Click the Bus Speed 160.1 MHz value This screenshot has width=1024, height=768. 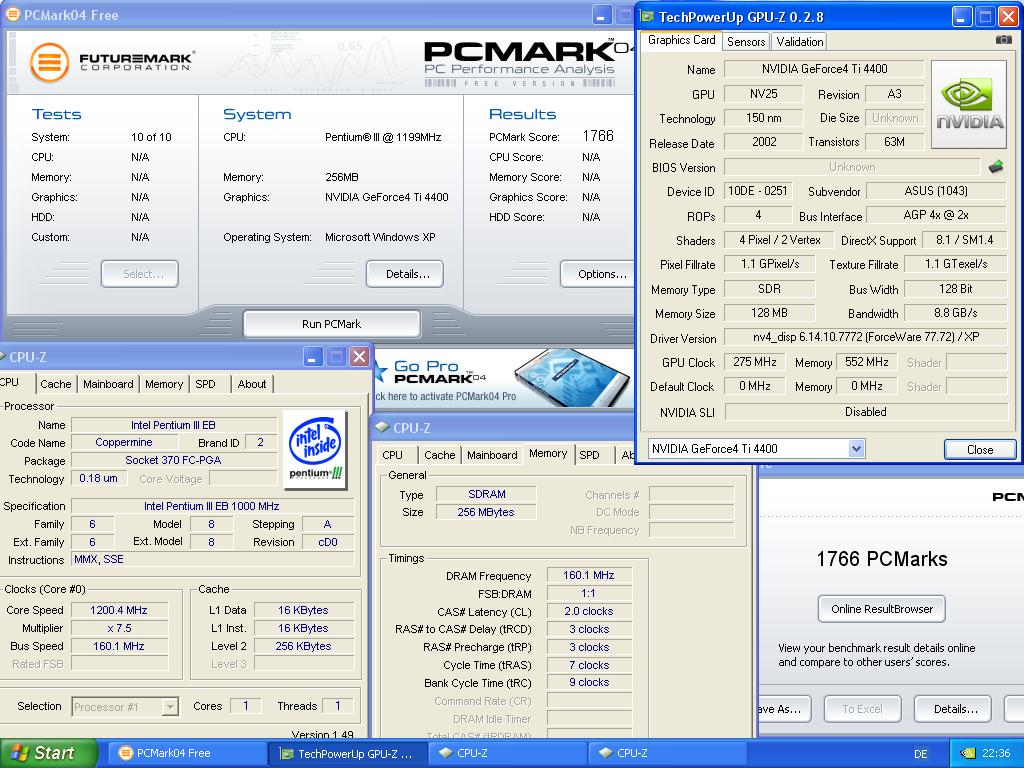click(x=119, y=646)
